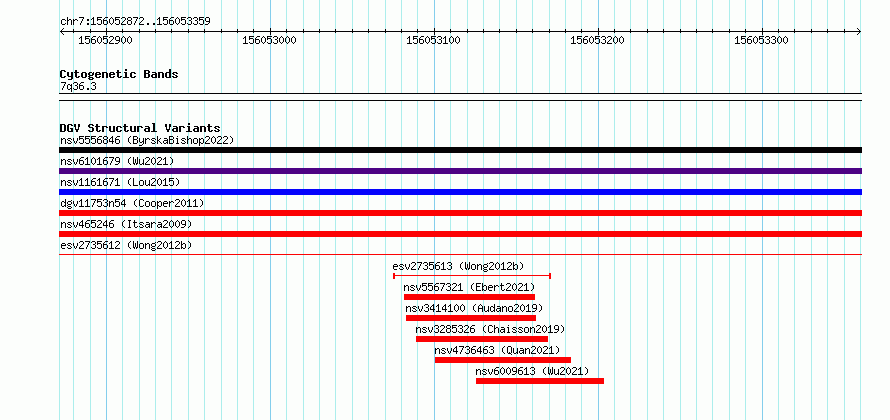This screenshot has height=420, width=890.
Task: Click ruler position 156052900
Action: [x=105, y=40]
